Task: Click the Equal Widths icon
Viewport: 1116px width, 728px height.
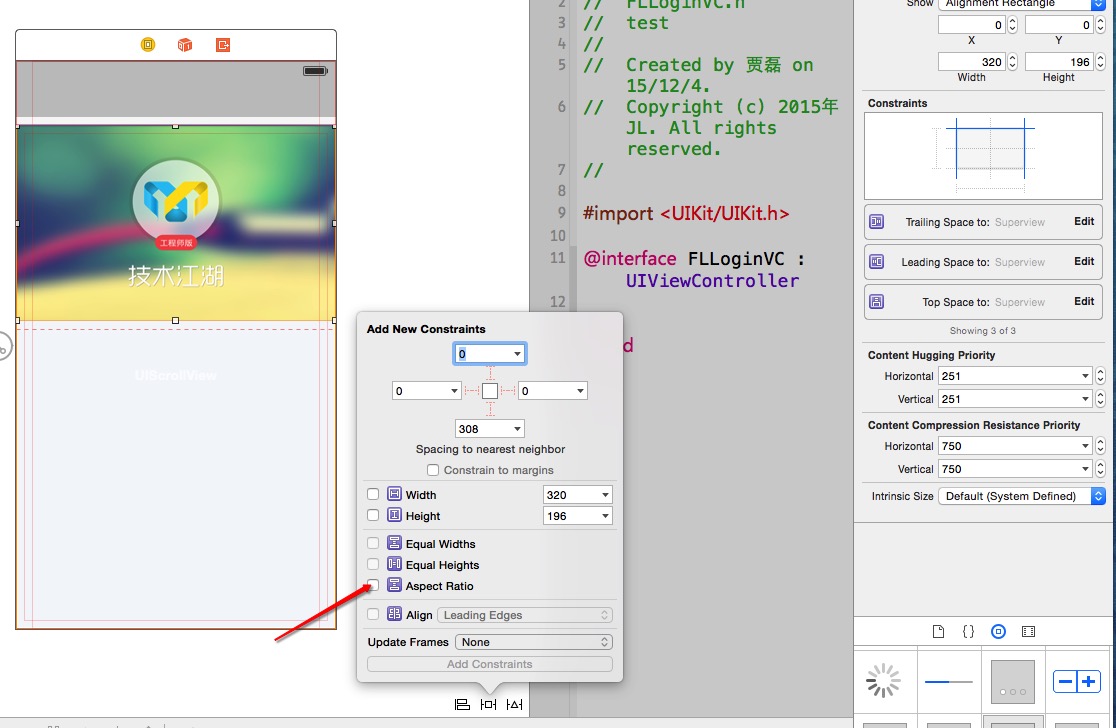Action: click(394, 543)
